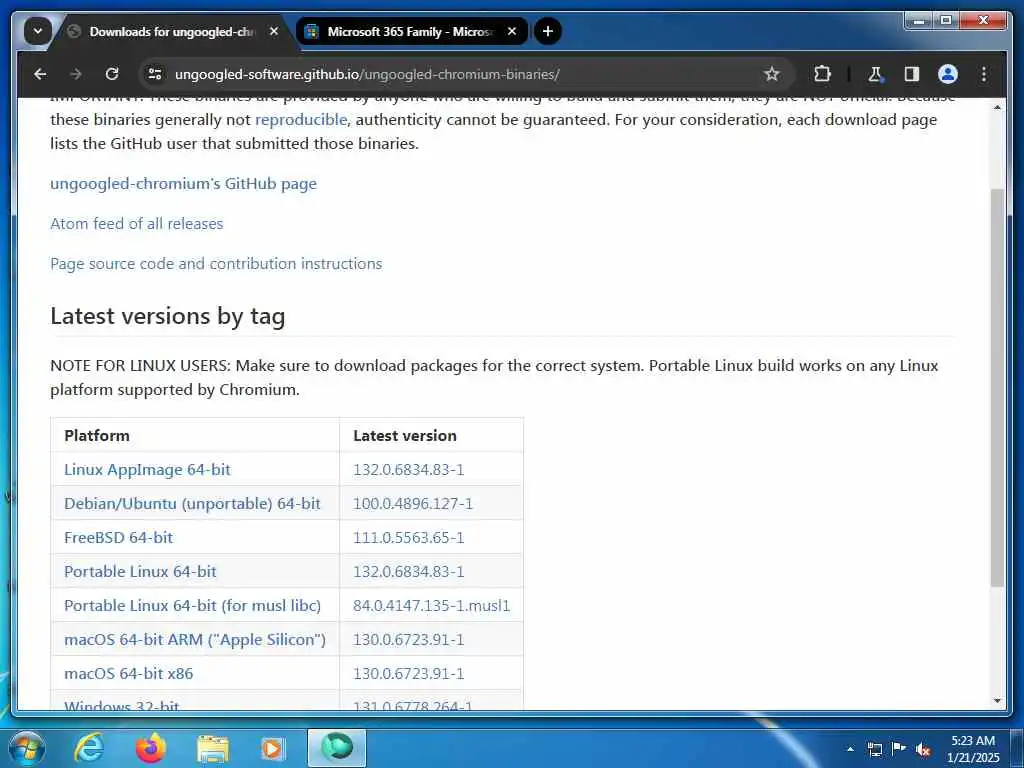
Task: Toggle the side panel icon
Action: [912, 74]
